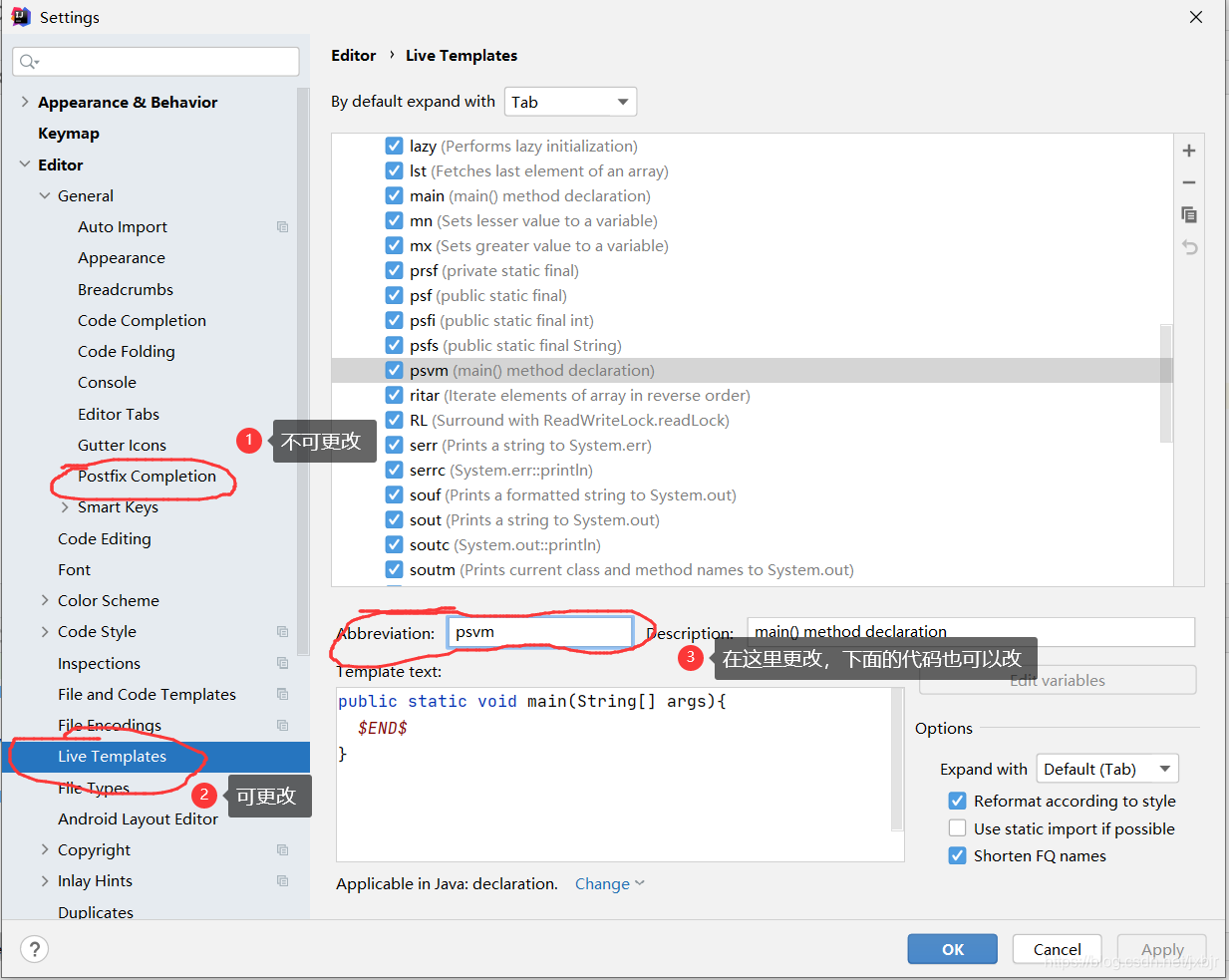Click the IntelliJ app icon in title bar
Screen dimensions: 1229x980
pos(21,17)
